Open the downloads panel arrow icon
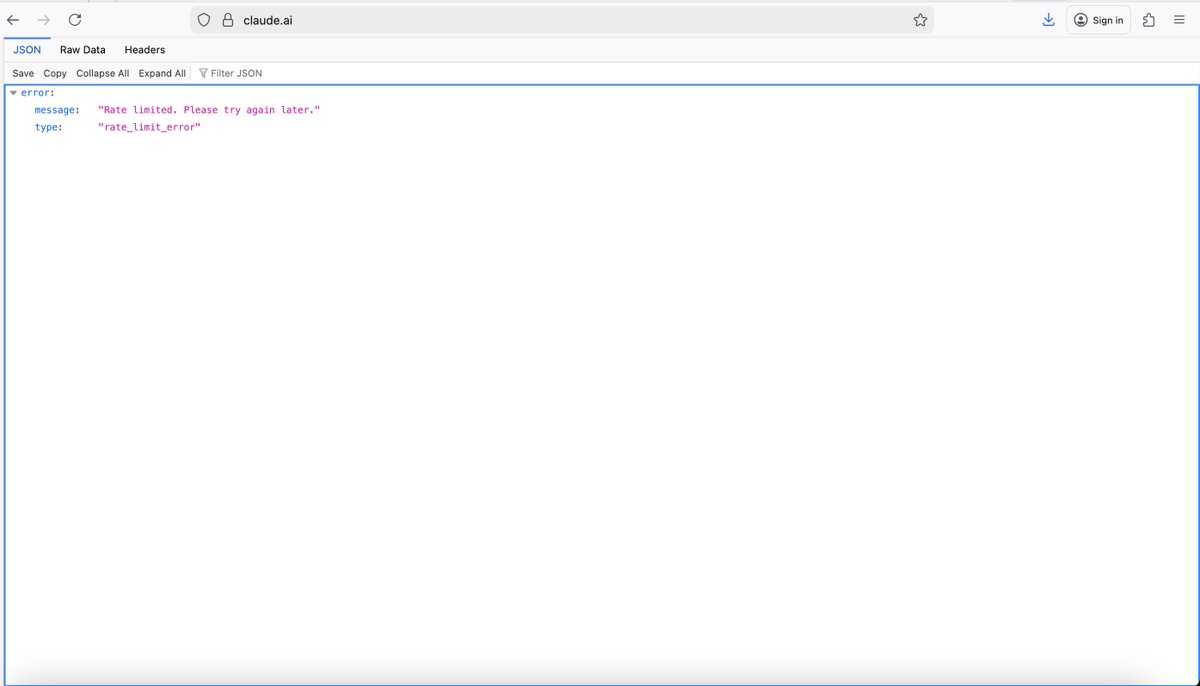Image resolution: width=1200 pixels, height=686 pixels. point(1048,20)
